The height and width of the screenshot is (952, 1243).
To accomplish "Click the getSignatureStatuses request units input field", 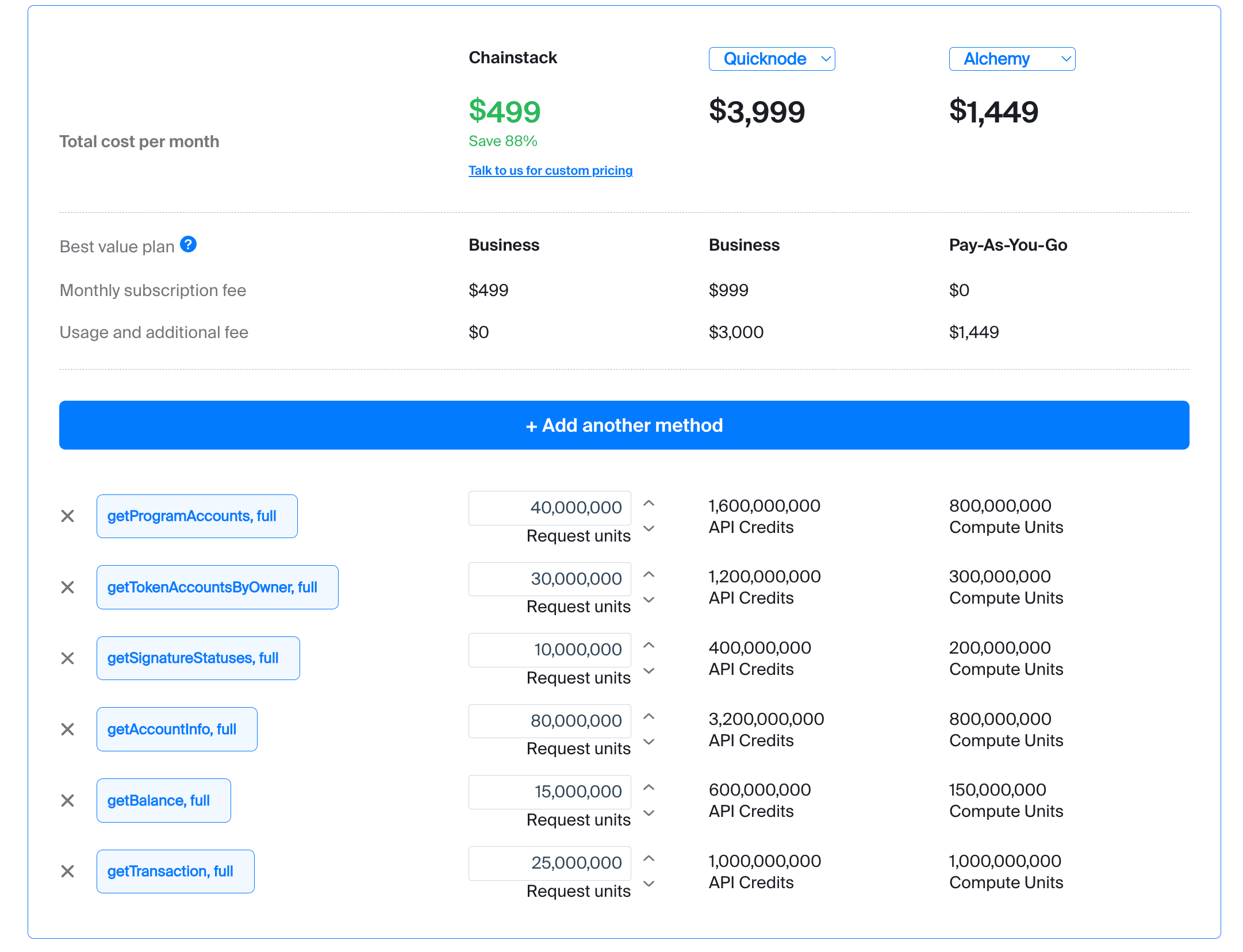I will click(550, 650).
